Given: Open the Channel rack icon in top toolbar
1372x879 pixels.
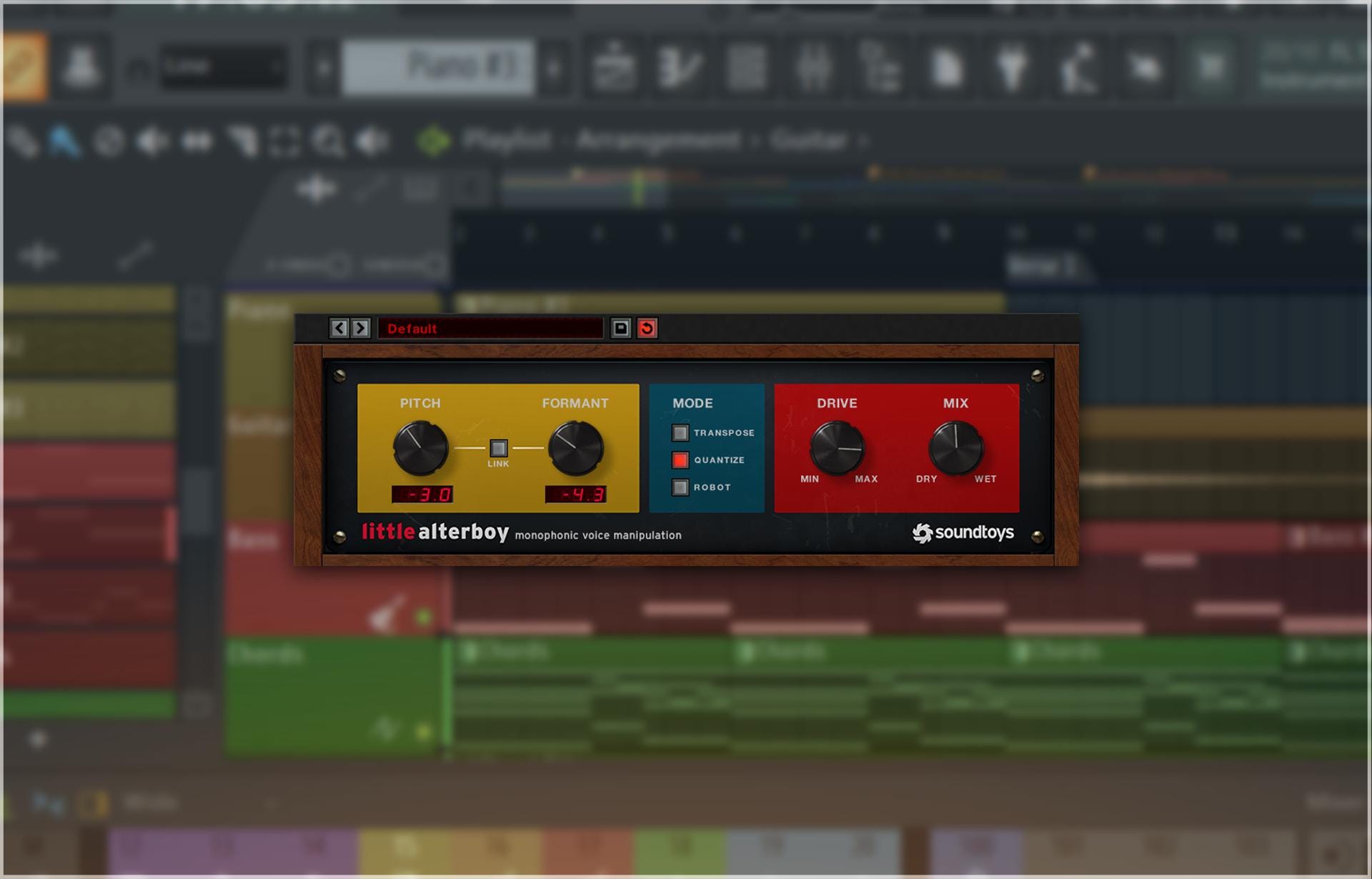Looking at the screenshot, I should pyautogui.click(x=747, y=67).
